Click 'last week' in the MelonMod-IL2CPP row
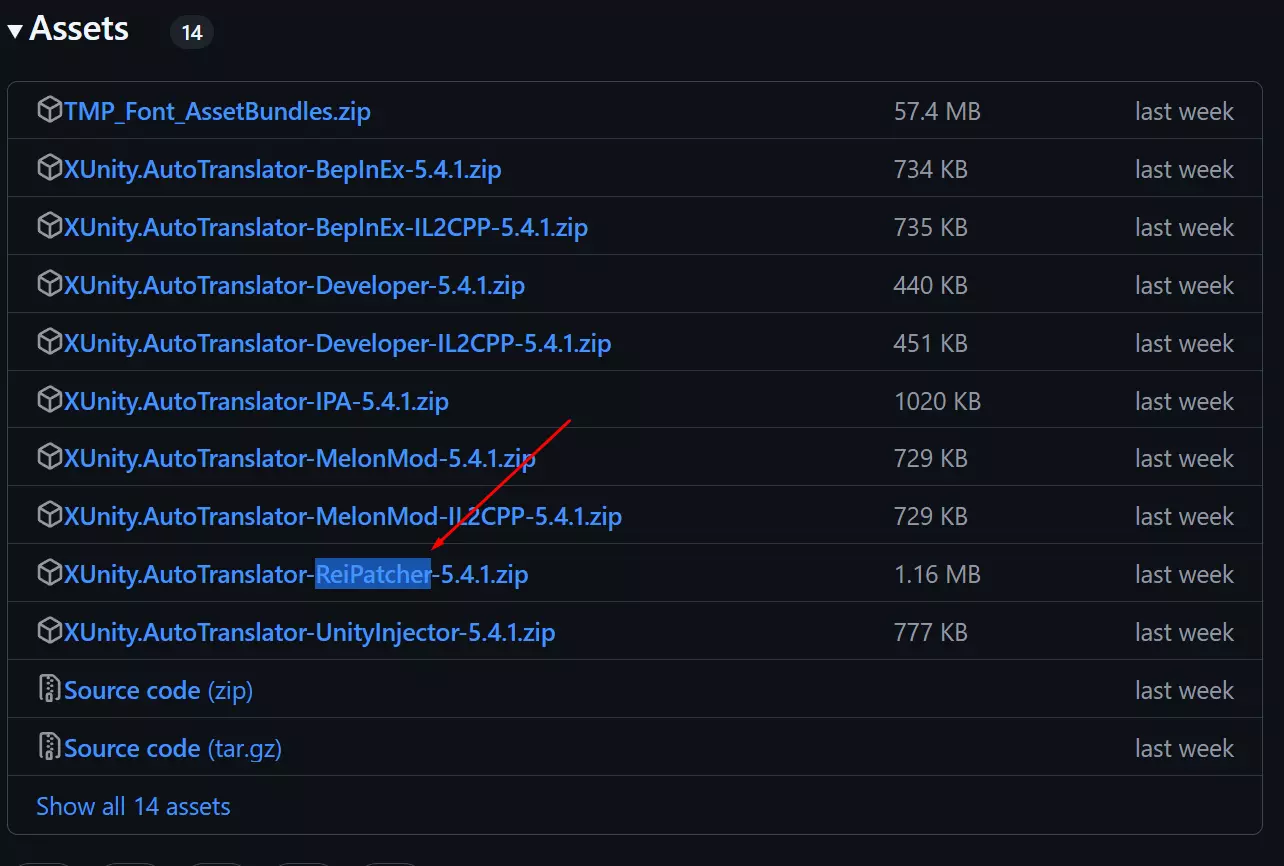 1185,516
